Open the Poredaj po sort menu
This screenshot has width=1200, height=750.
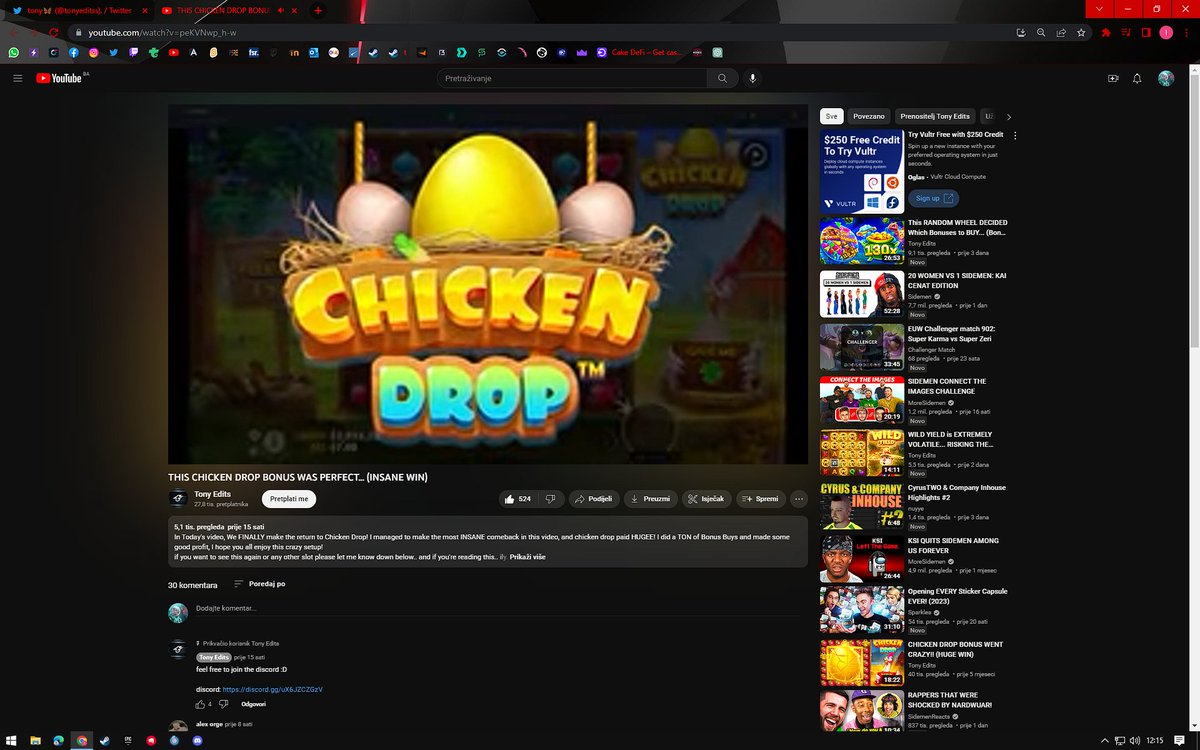tap(259, 584)
